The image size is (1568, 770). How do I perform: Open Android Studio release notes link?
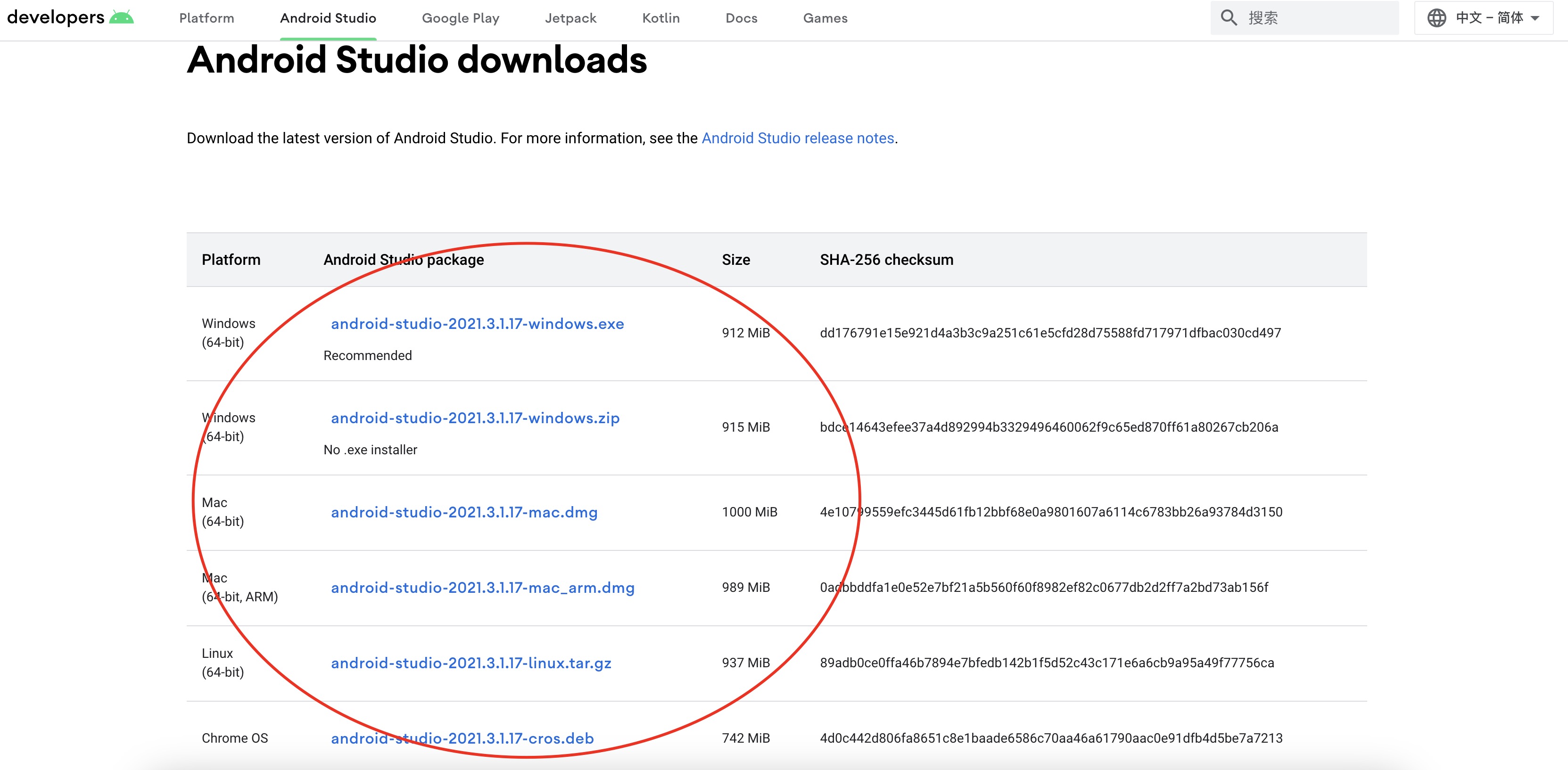tap(797, 138)
